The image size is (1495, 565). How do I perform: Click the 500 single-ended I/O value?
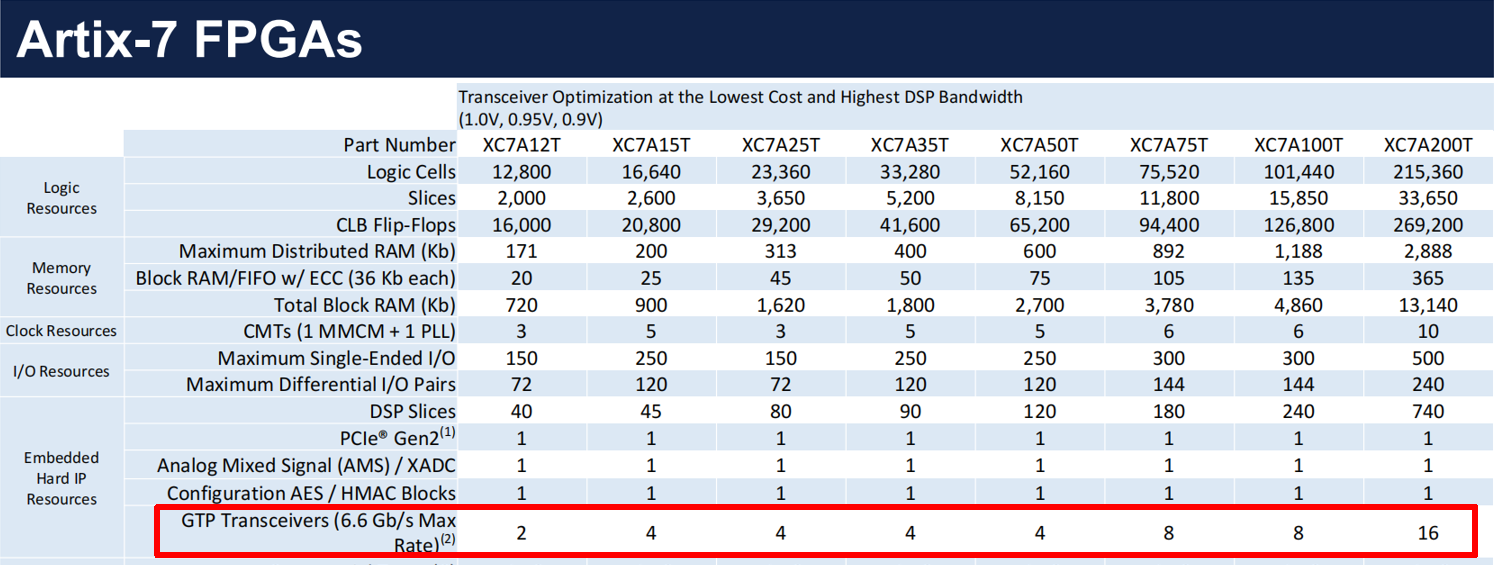(1428, 358)
